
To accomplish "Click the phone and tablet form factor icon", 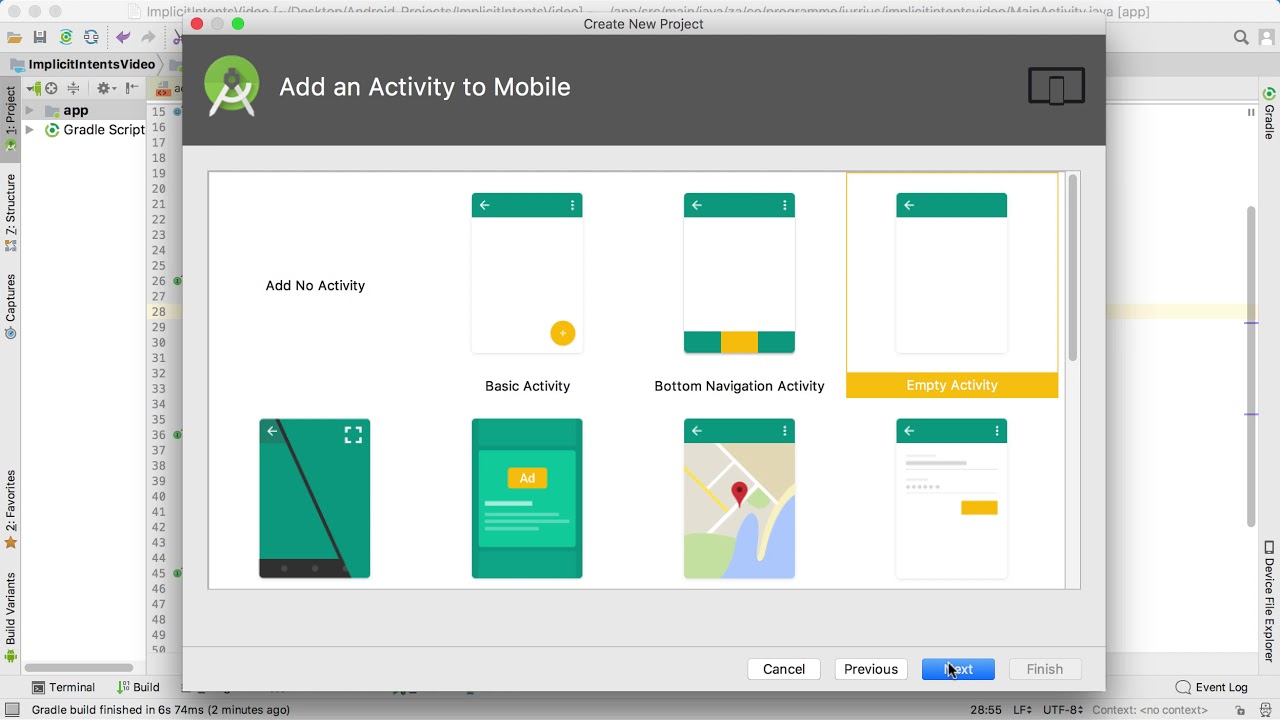I will (1056, 87).
